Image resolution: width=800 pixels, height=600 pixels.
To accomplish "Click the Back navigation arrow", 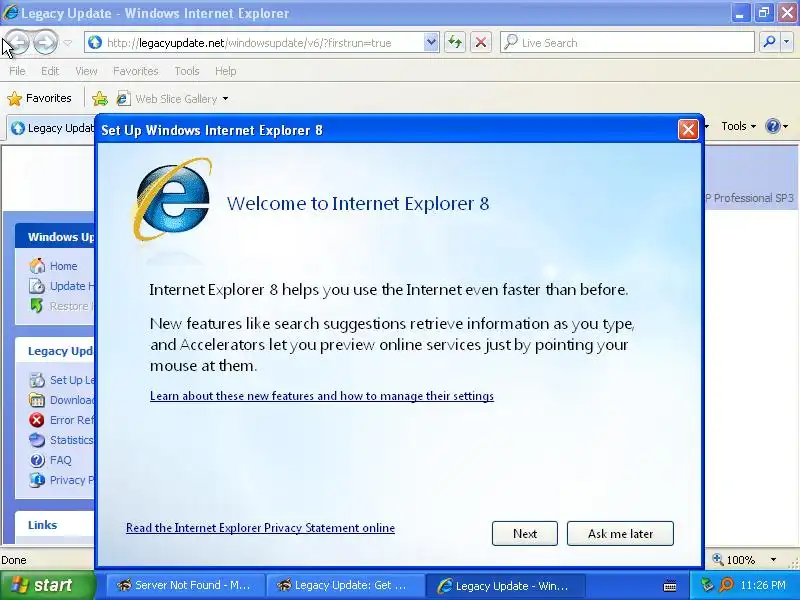I will click(x=17, y=42).
